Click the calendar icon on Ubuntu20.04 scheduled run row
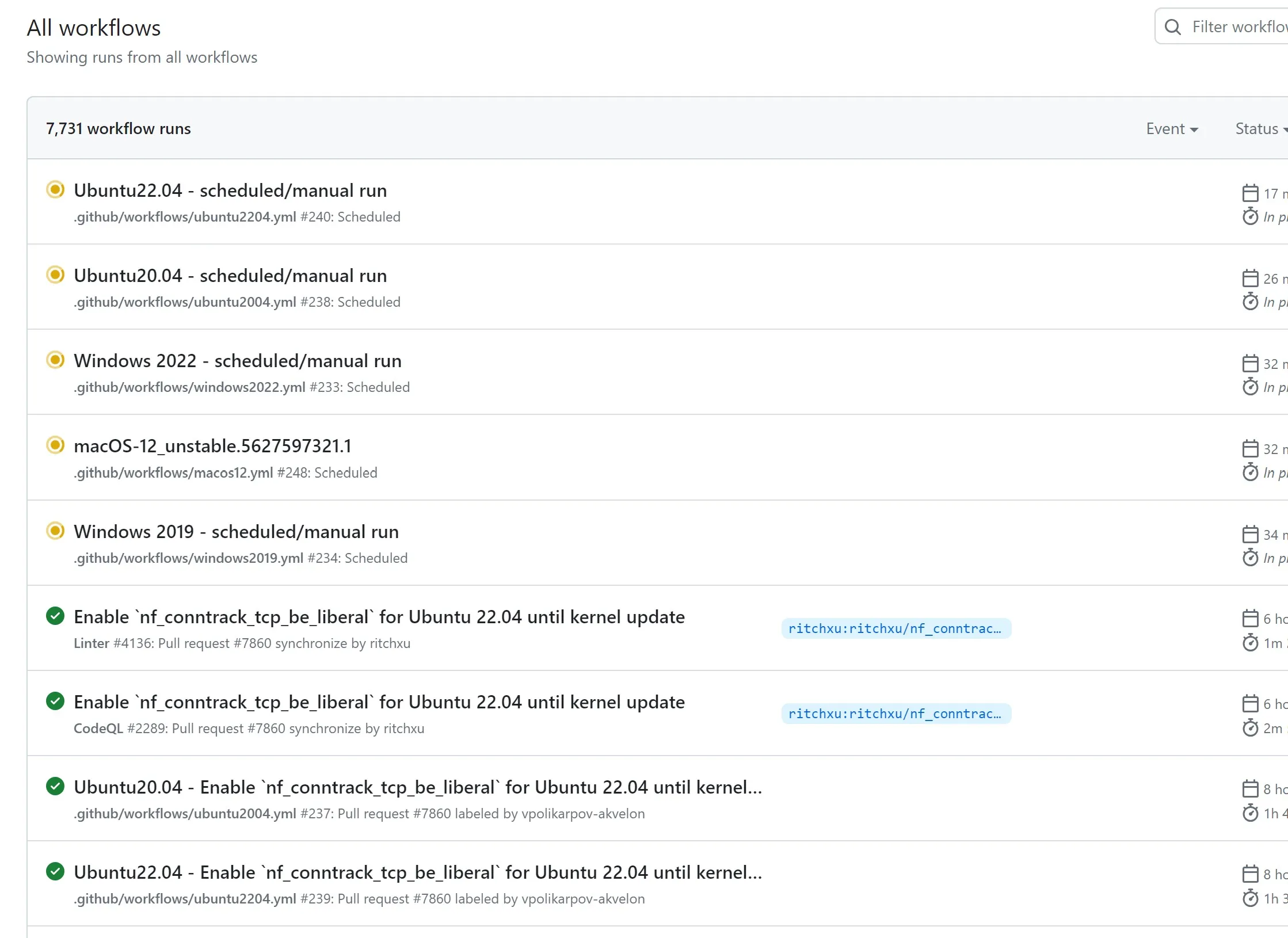1288x938 pixels. pos(1250,279)
